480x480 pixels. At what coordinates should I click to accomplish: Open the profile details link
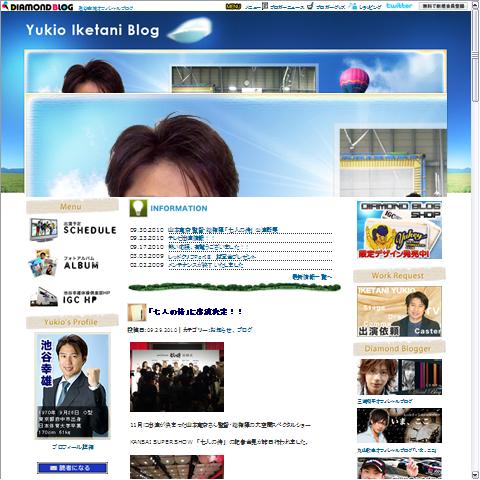[73, 447]
